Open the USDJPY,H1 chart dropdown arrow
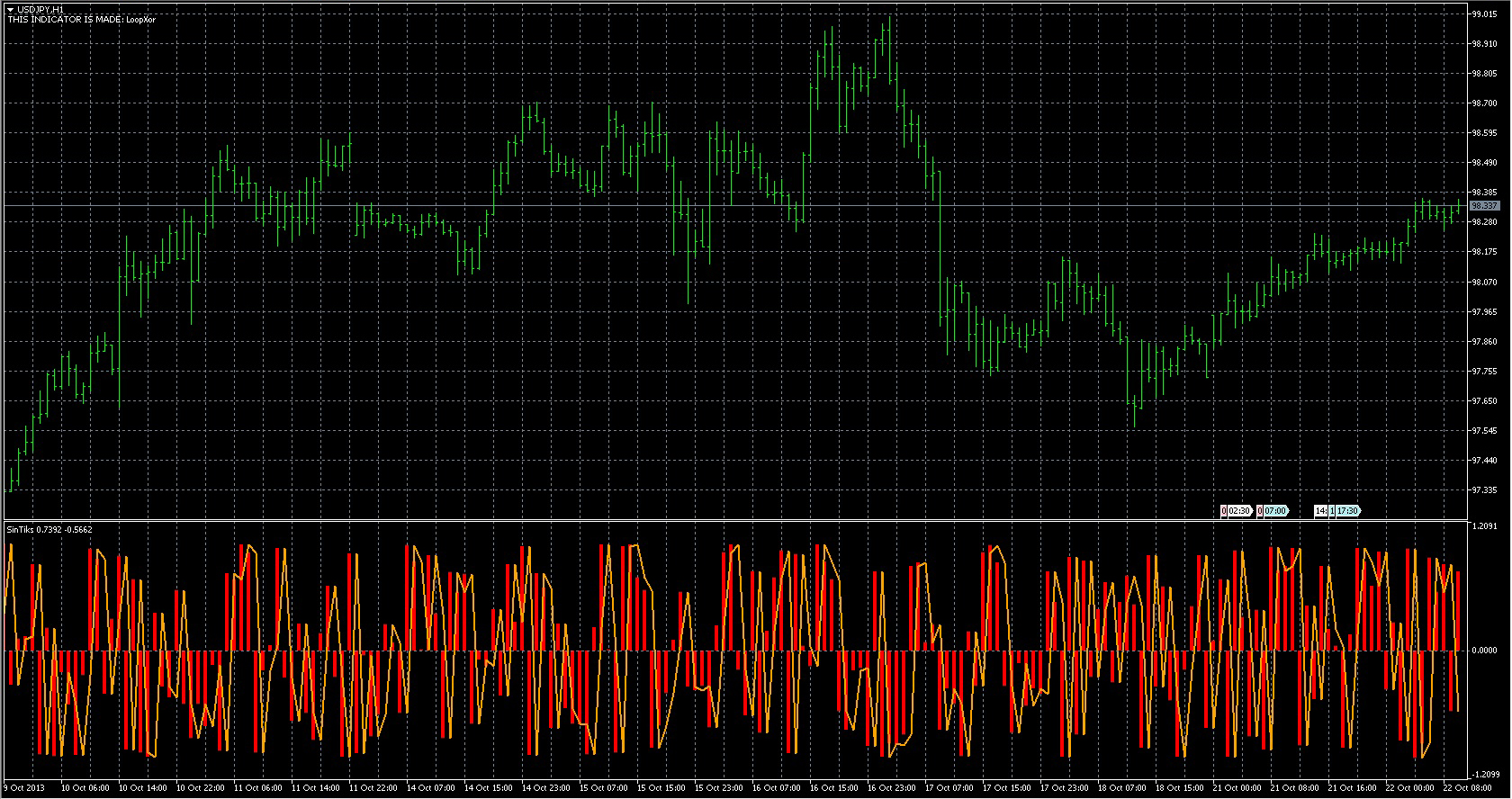The image size is (1512, 799). tap(10, 9)
